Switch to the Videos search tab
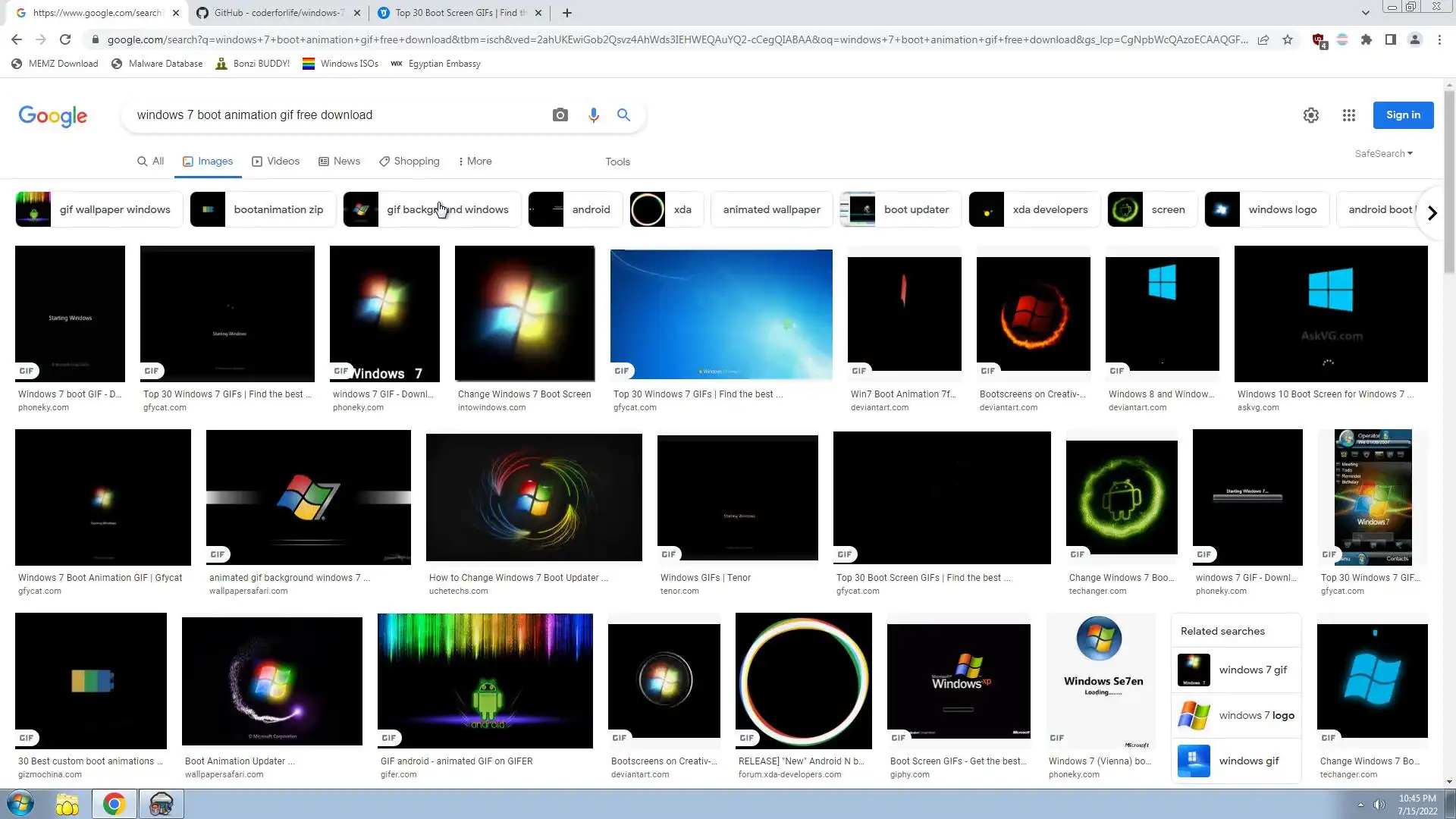This screenshot has width=1456, height=819. (275, 161)
